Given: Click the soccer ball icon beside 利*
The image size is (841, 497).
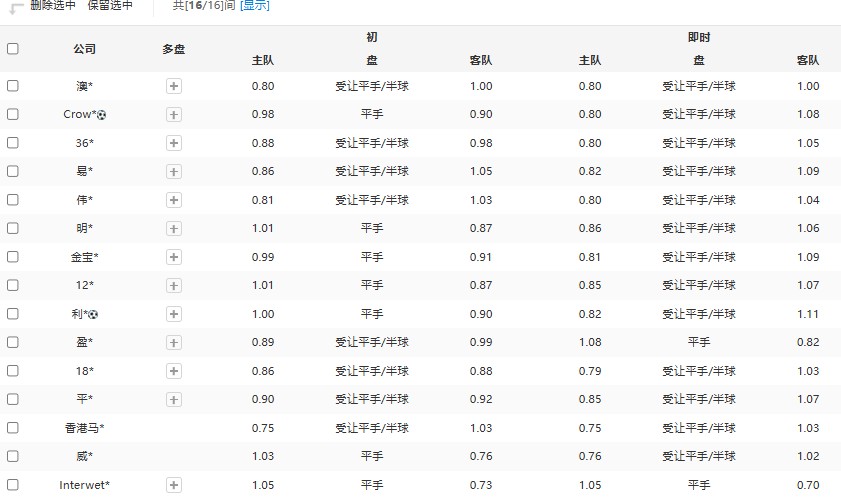Looking at the screenshot, I should pos(94,315).
